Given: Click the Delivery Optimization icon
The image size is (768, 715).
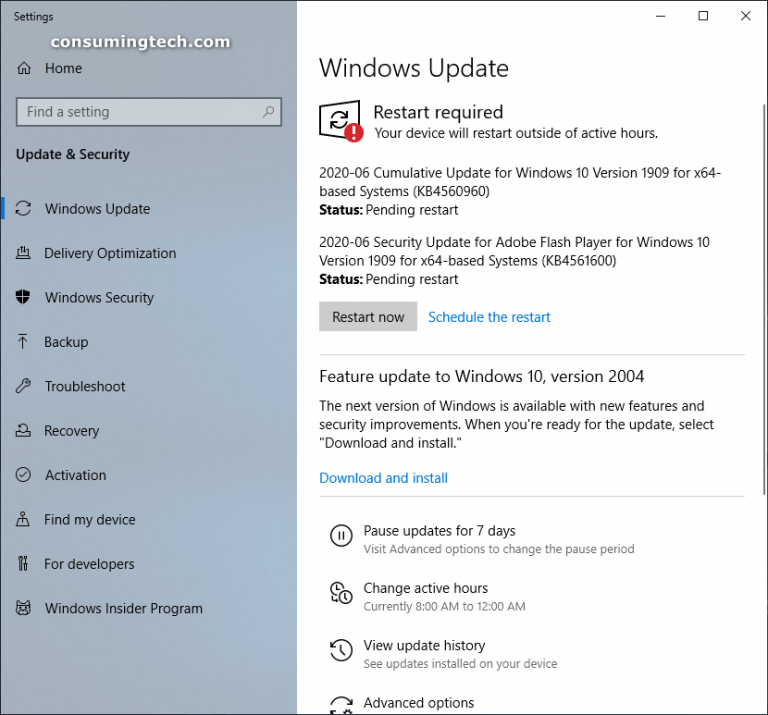Looking at the screenshot, I should pos(23,253).
